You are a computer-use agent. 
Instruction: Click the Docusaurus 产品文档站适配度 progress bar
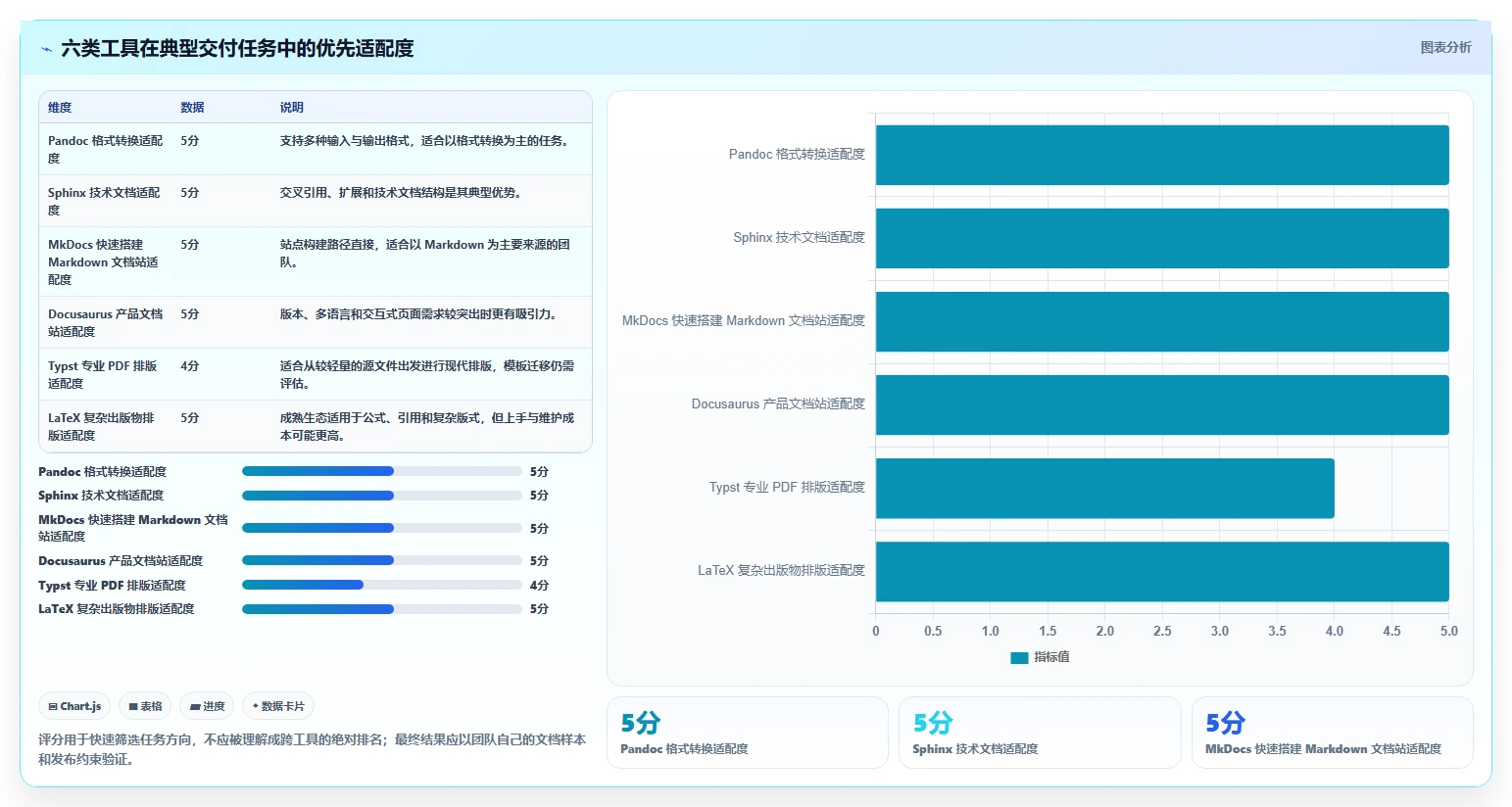(x=381, y=560)
